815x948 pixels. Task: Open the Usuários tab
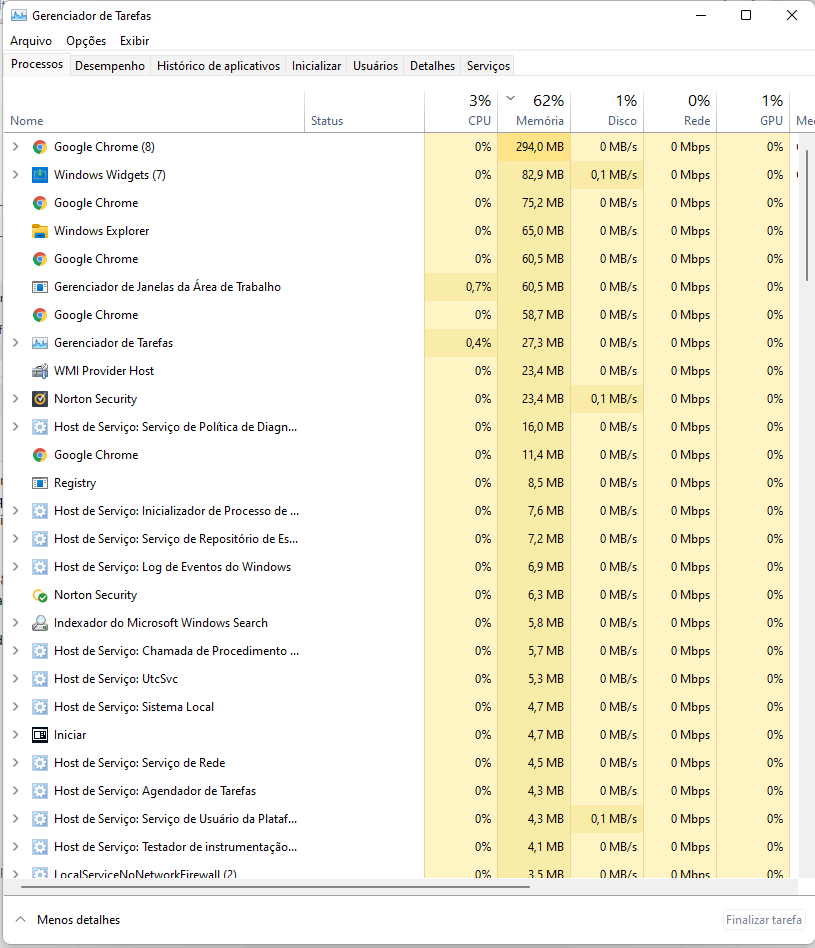point(375,66)
